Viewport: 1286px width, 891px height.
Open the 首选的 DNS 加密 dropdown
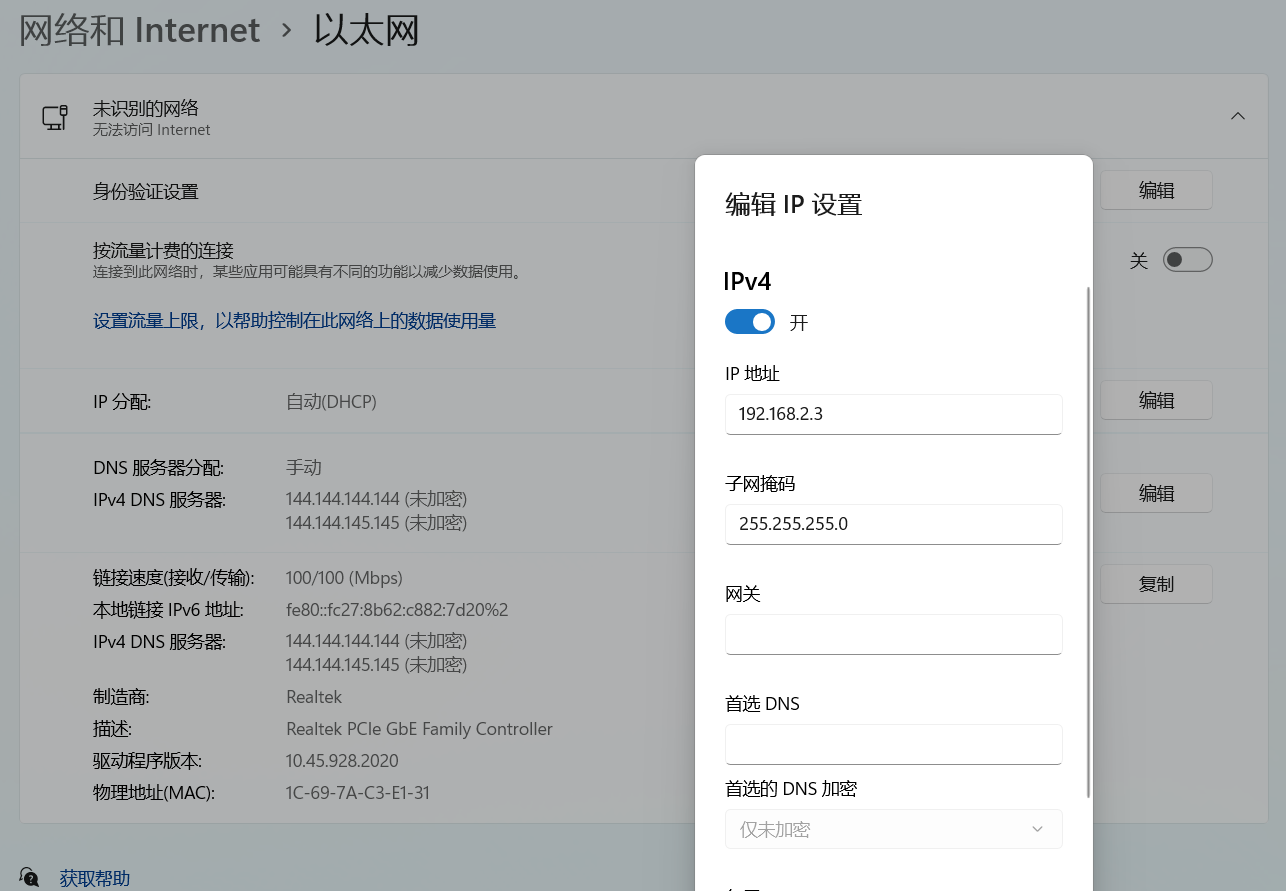click(893, 829)
